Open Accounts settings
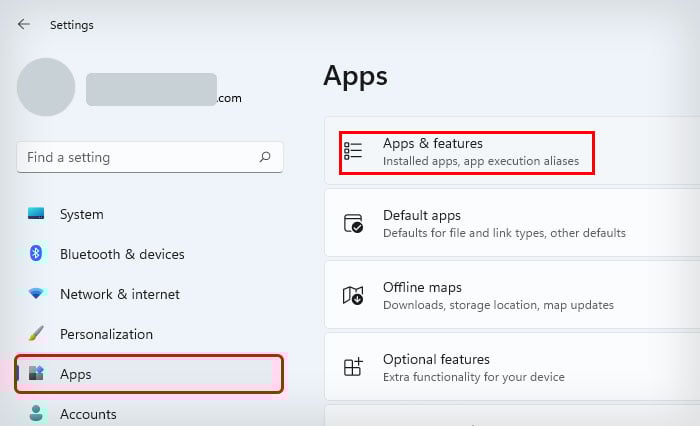Viewport: 700px width, 426px height. 88,414
